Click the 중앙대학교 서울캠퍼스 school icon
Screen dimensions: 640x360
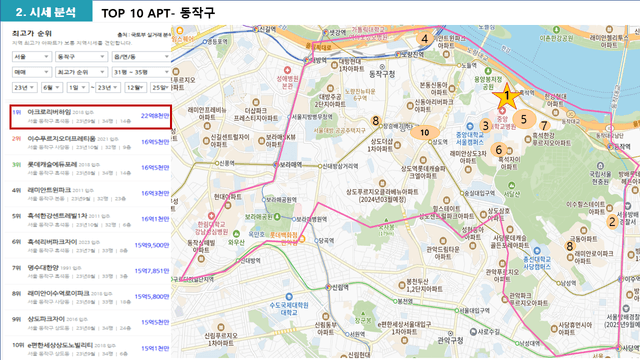470,126
